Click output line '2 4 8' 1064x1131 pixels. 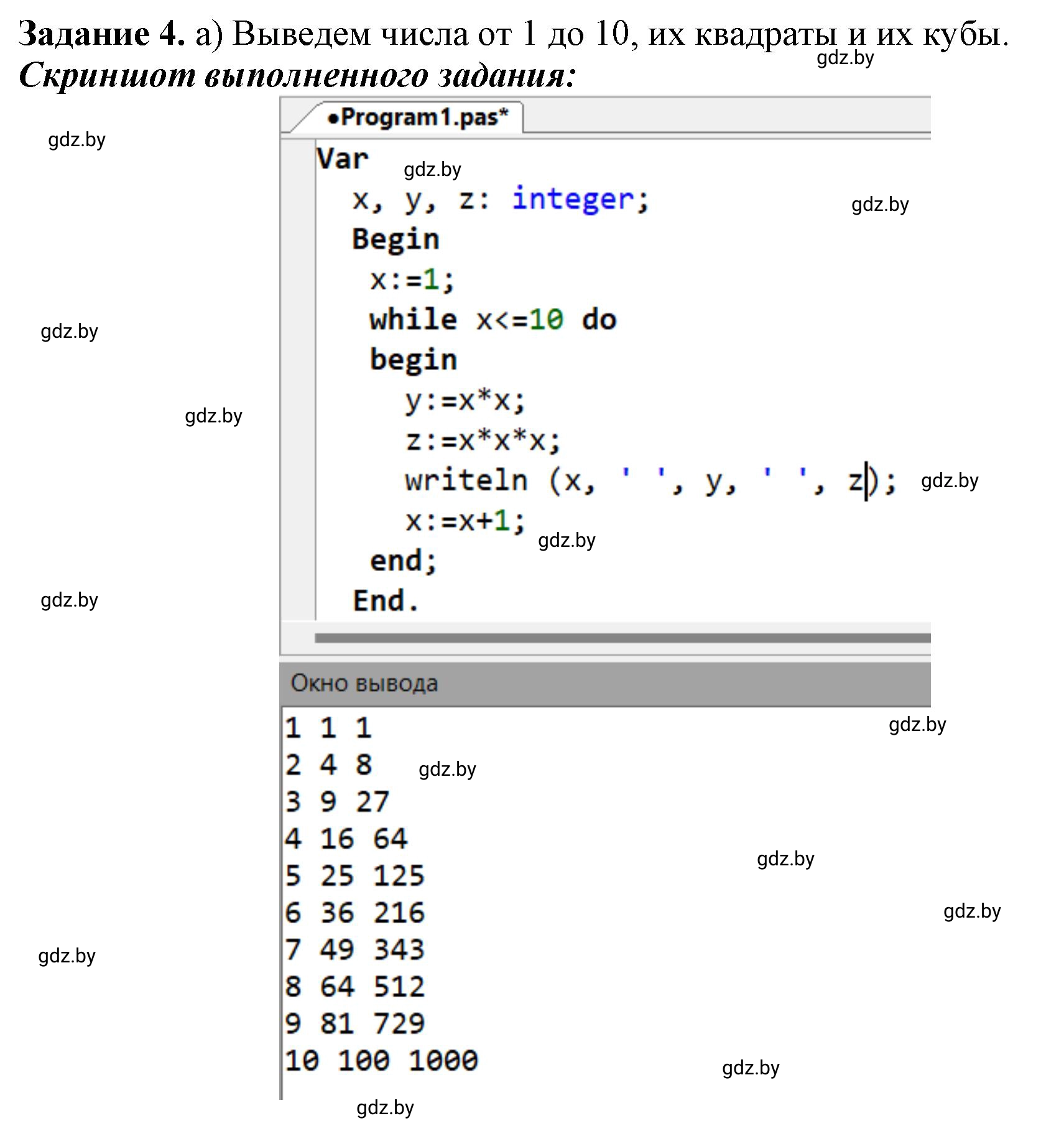[328, 765]
